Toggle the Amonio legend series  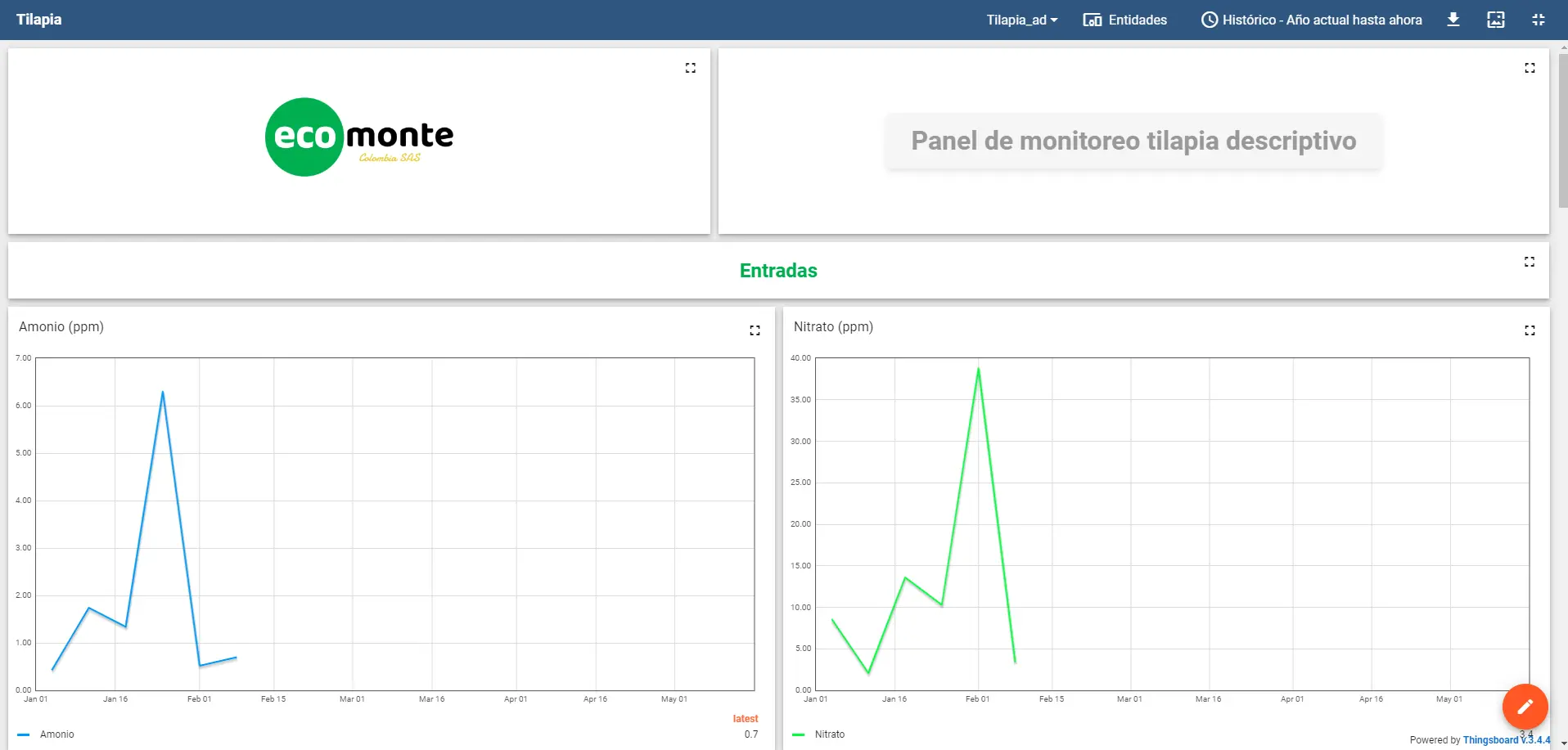pos(46,734)
